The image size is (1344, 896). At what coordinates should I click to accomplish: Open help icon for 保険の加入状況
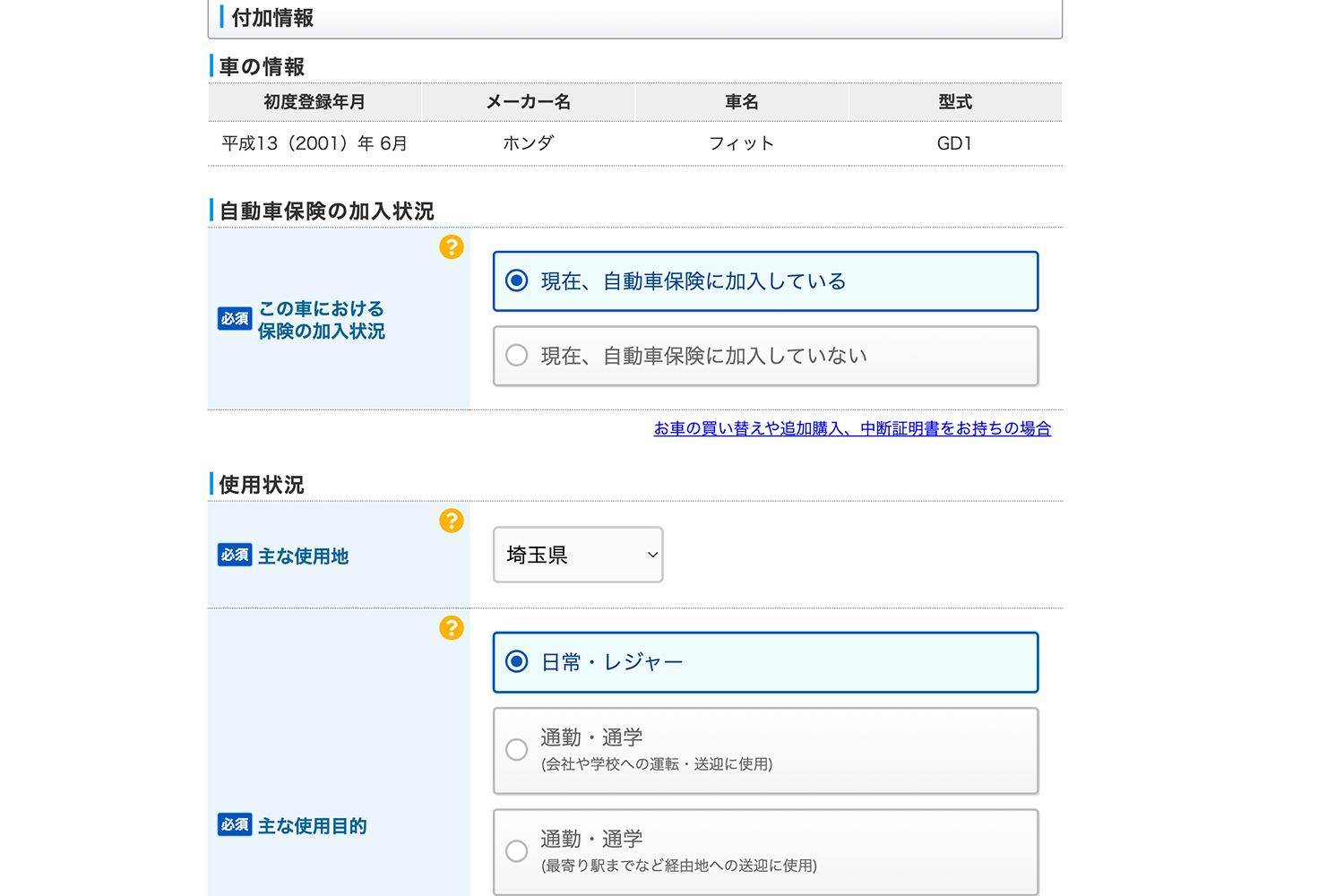tap(452, 246)
